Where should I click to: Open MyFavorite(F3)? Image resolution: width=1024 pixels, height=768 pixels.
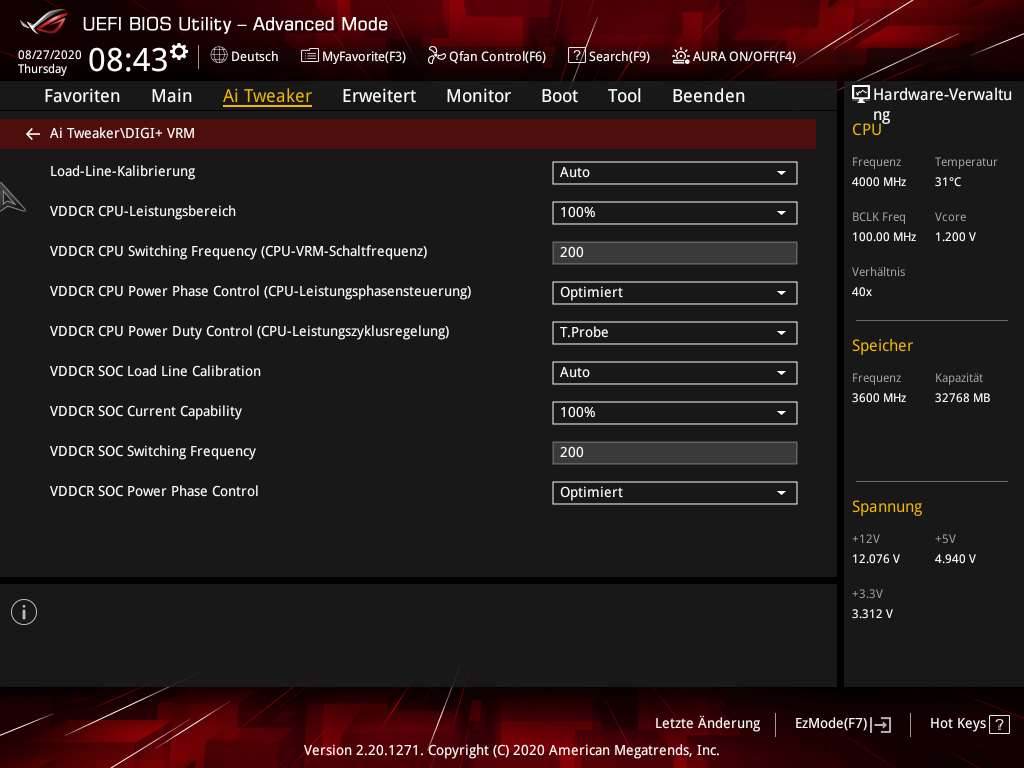[353, 56]
